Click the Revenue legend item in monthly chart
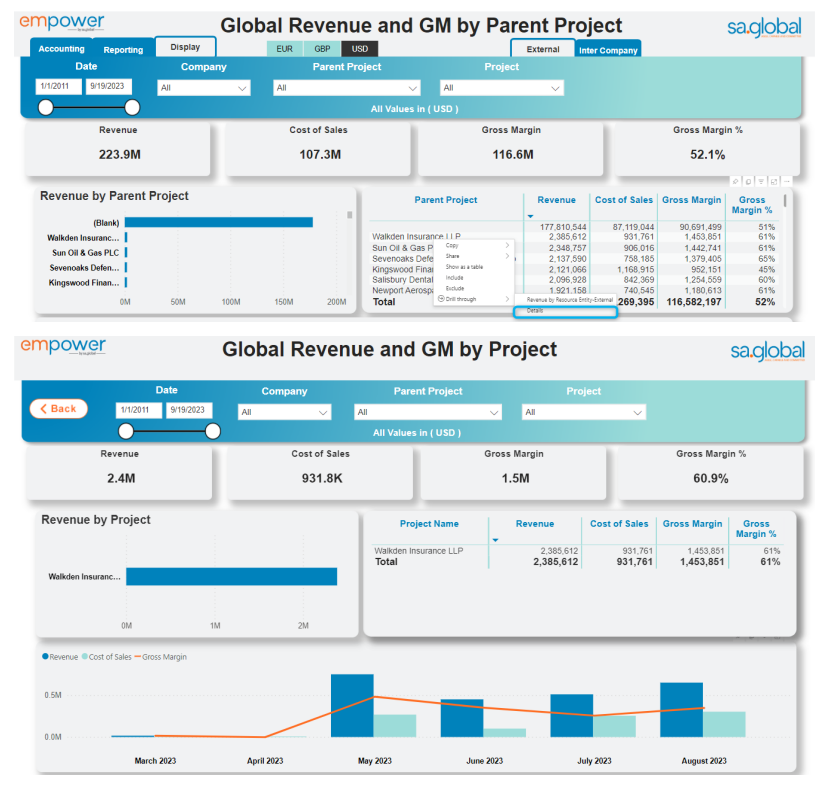The image size is (815, 787). click(60, 657)
